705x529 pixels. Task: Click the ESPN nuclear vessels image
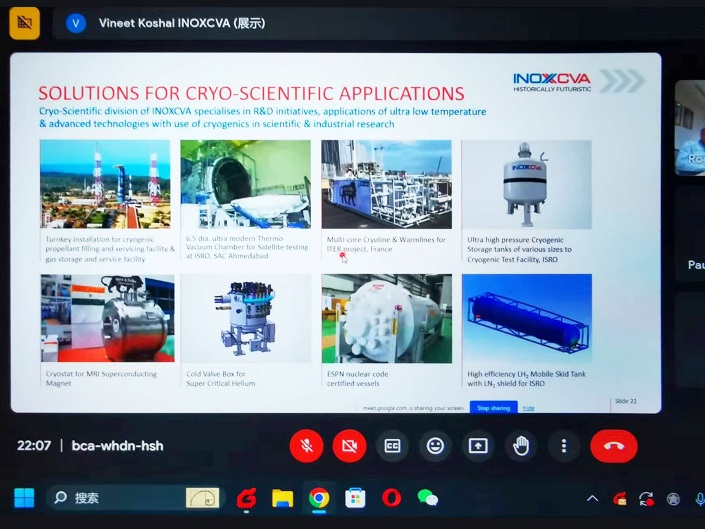tap(387, 318)
